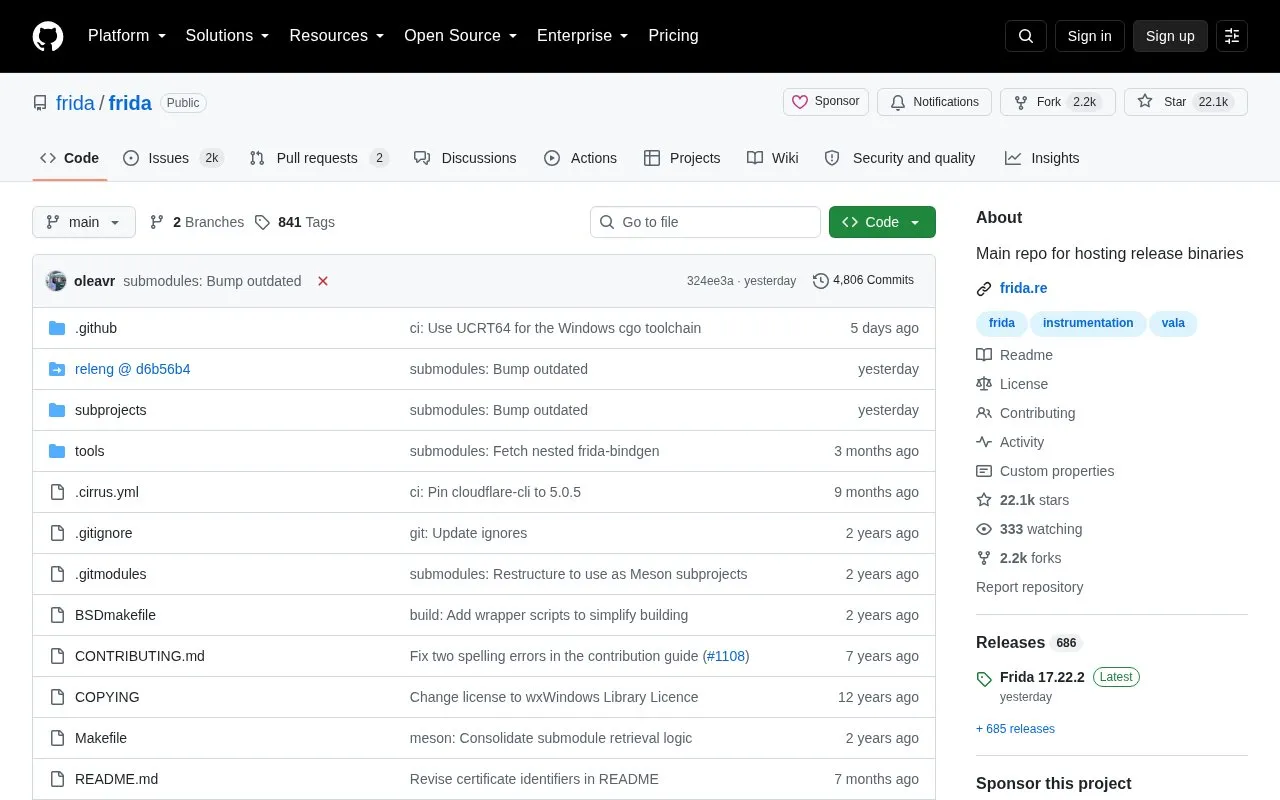Image resolution: width=1280 pixels, height=800 pixels.
Task: Click oleavr's avatar image
Action: 56,281
